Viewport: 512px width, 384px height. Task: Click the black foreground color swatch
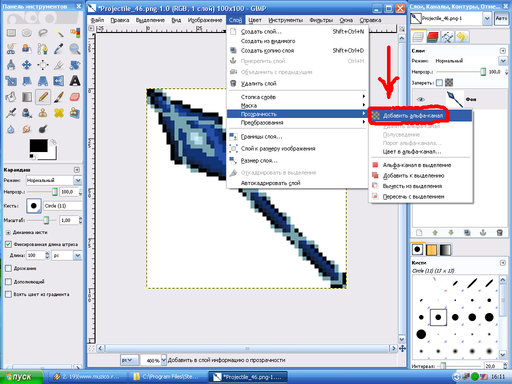38,146
